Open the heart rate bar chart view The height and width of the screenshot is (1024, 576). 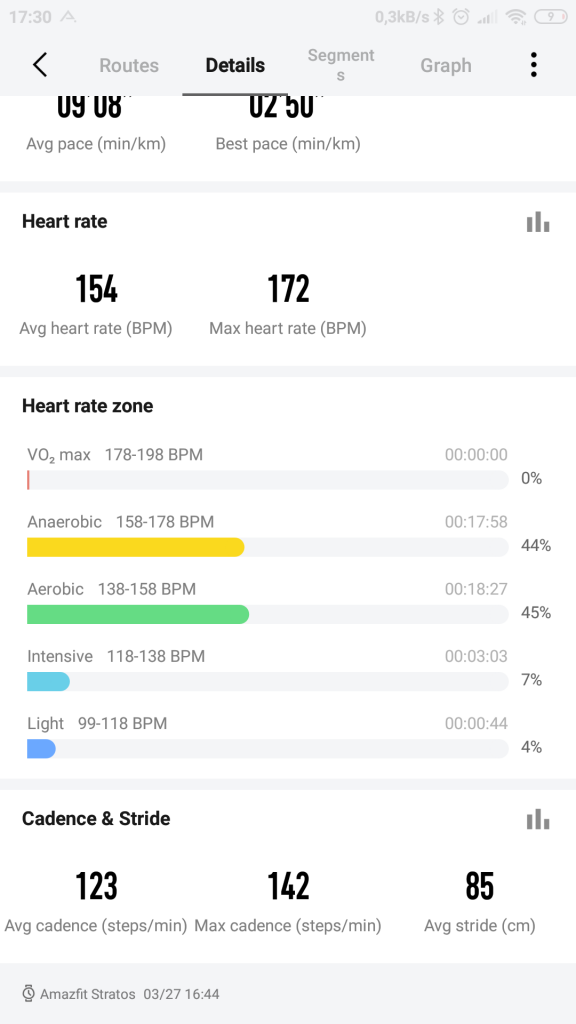point(538,222)
